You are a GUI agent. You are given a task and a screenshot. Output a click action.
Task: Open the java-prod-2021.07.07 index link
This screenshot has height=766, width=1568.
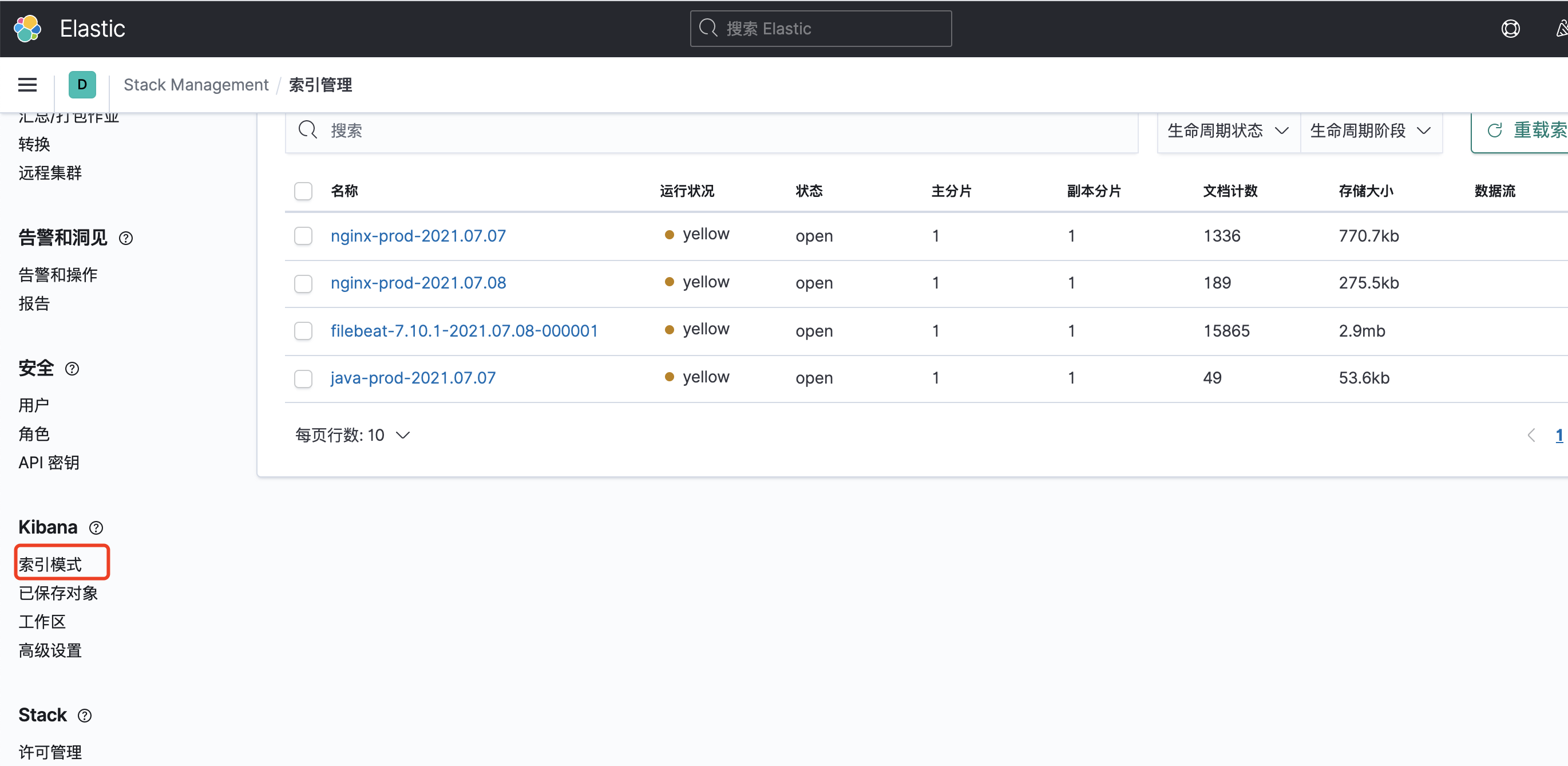pos(413,377)
